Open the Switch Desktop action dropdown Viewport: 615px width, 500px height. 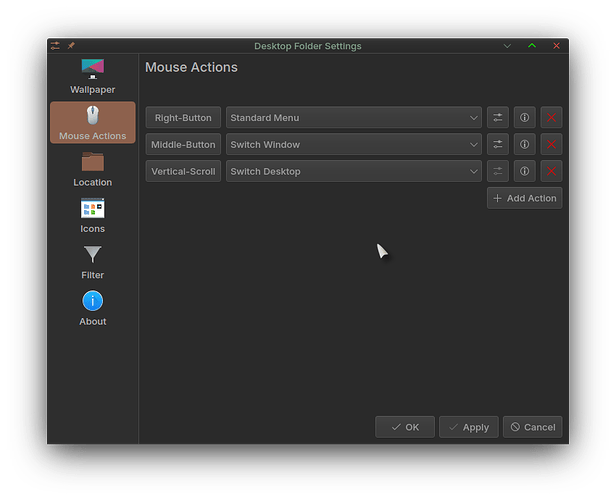pyautogui.click(x=354, y=171)
